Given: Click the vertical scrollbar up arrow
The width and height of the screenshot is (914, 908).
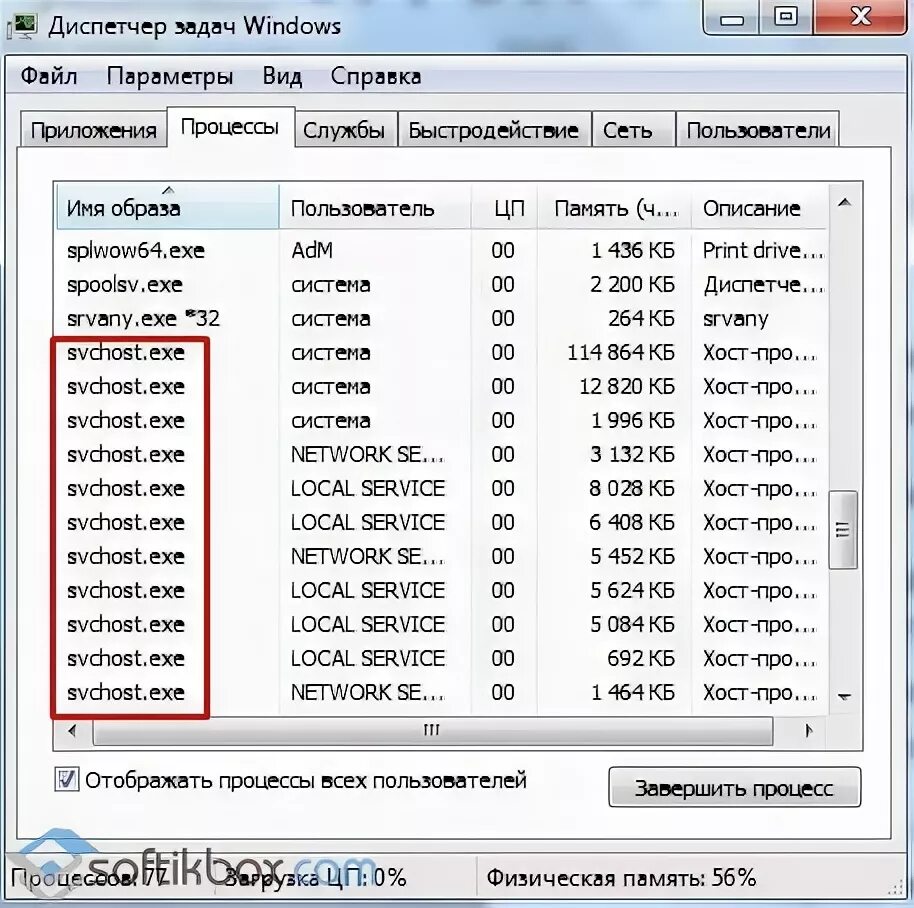Looking at the screenshot, I should 844,203.
